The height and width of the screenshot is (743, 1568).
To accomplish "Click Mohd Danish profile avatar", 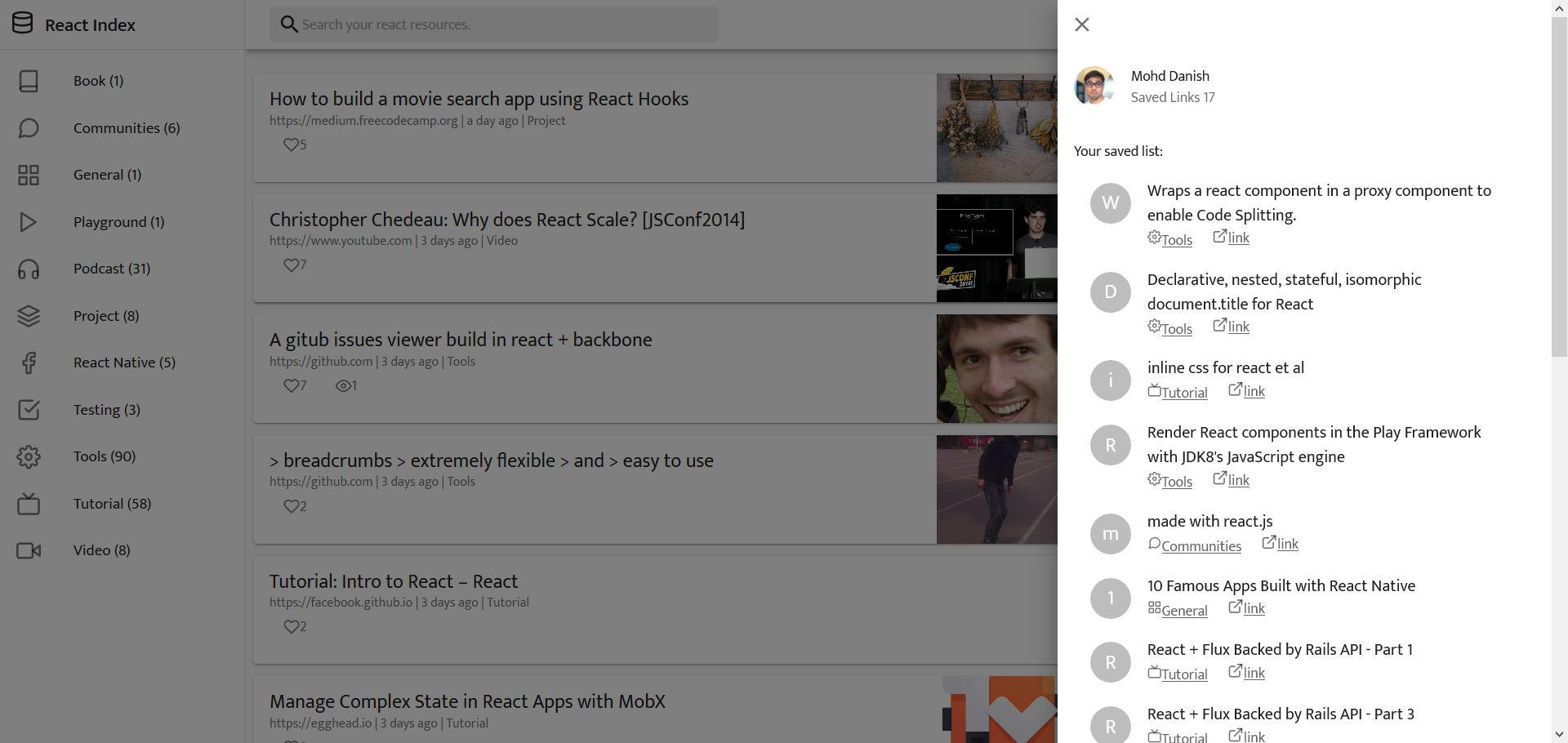I will (1094, 86).
